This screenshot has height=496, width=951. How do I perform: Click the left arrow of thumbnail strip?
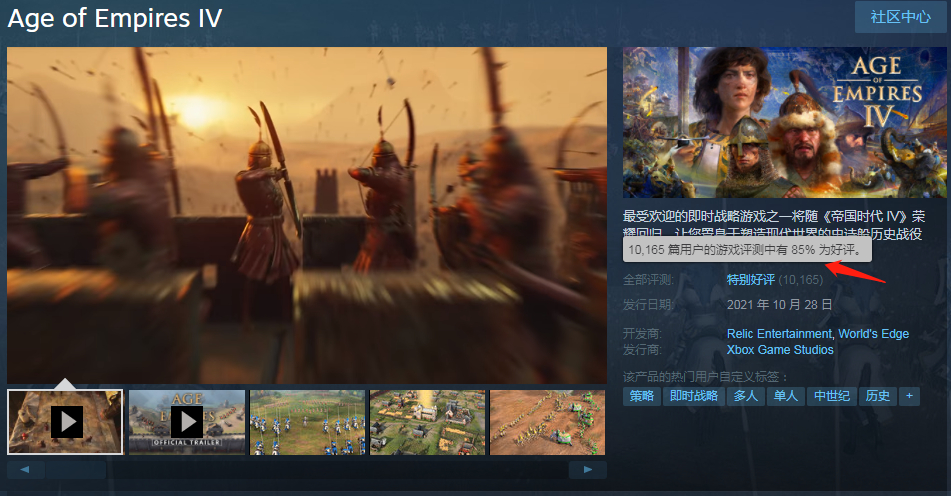[x=25, y=469]
